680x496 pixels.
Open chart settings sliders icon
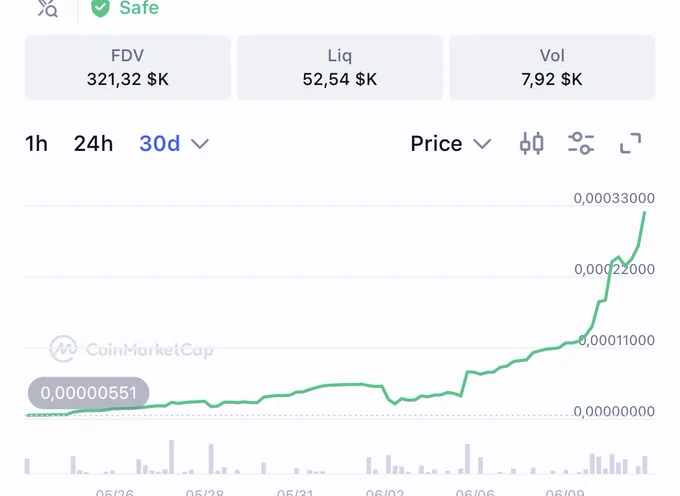point(581,144)
